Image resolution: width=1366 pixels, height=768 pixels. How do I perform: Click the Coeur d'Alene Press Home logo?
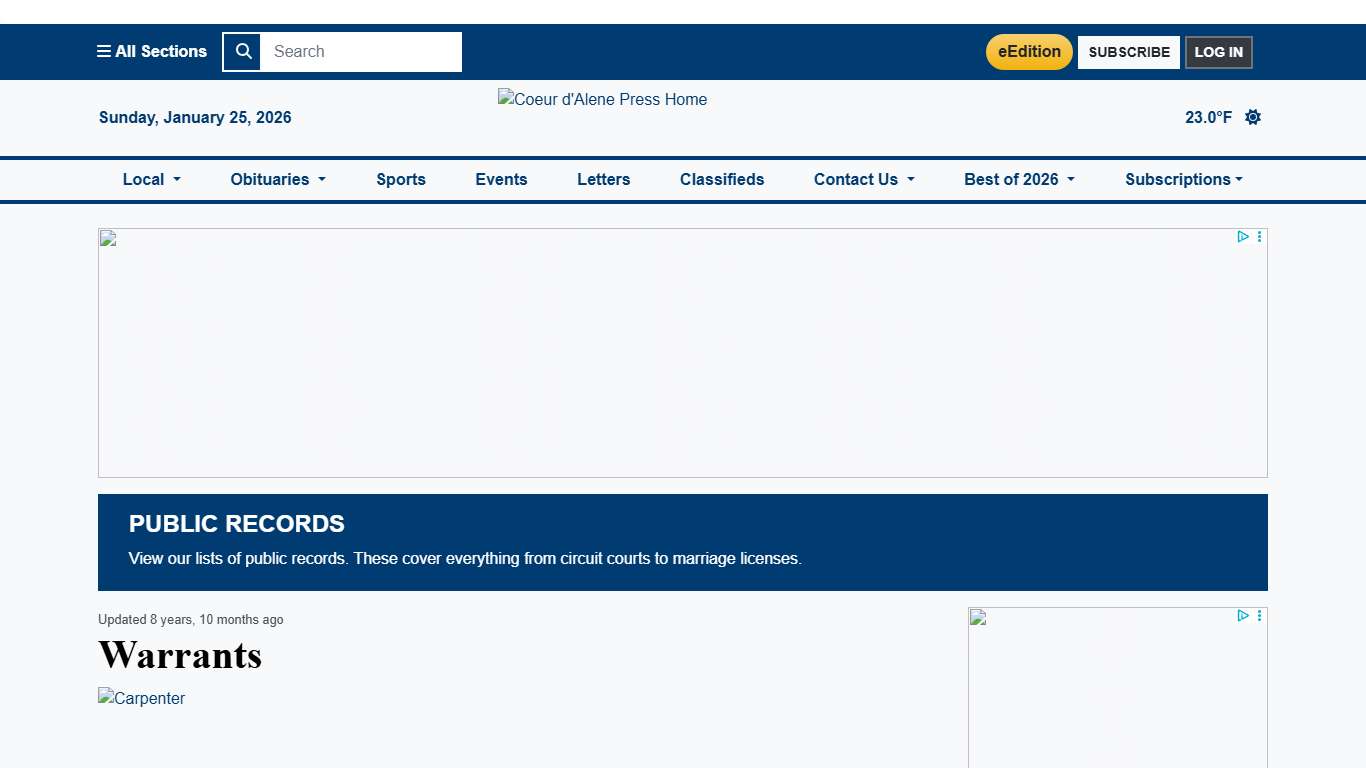pyautogui.click(x=602, y=100)
